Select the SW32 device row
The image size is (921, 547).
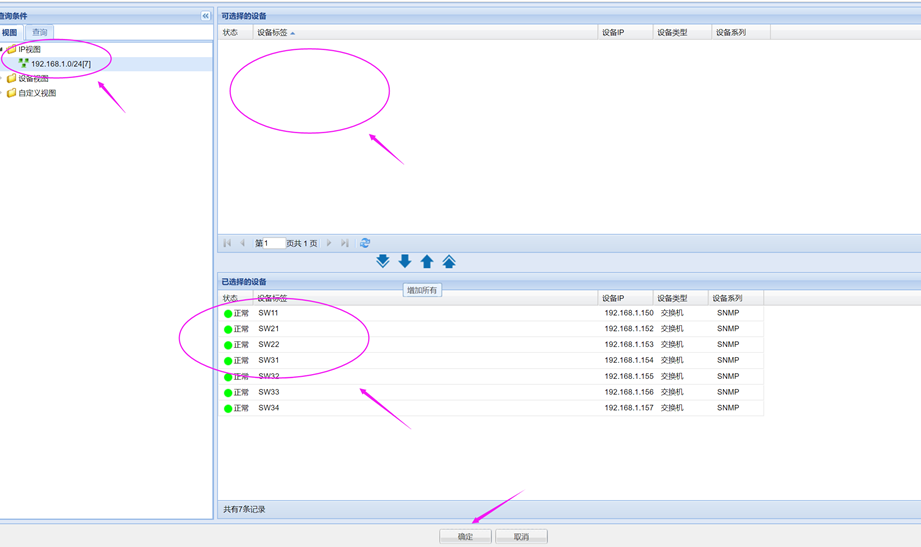491,377
